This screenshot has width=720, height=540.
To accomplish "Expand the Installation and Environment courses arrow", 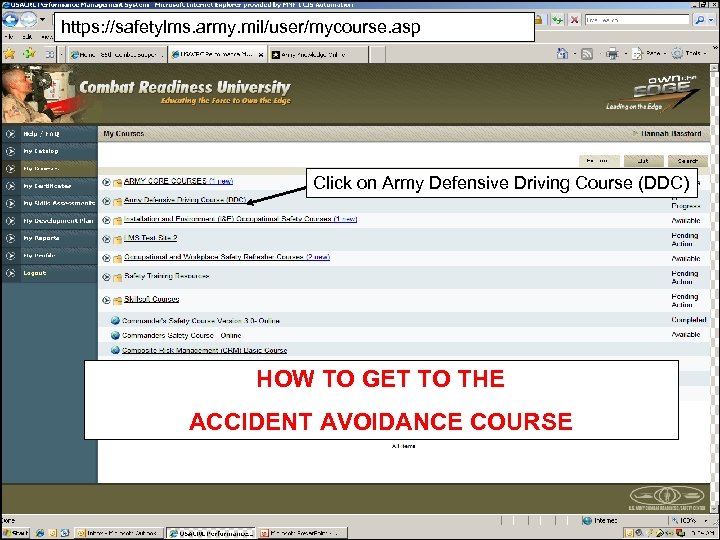I will [x=107, y=220].
